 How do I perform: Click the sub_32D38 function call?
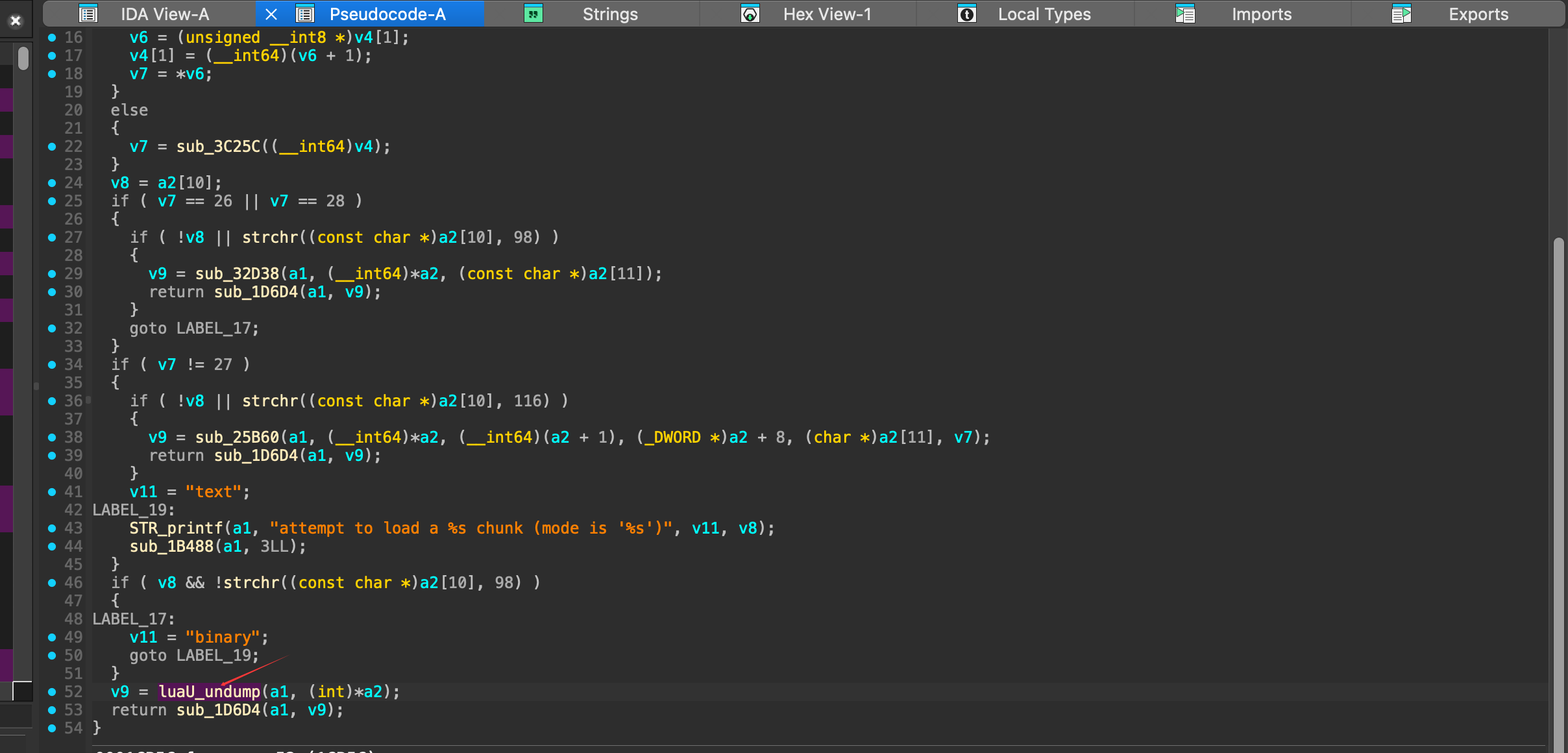(237, 274)
